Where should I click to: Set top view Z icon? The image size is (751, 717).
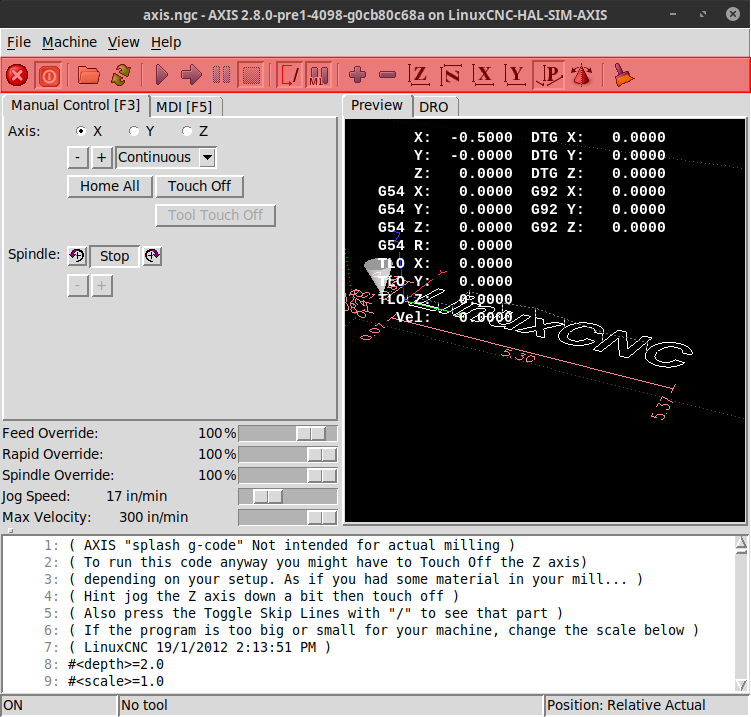(x=419, y=75)
